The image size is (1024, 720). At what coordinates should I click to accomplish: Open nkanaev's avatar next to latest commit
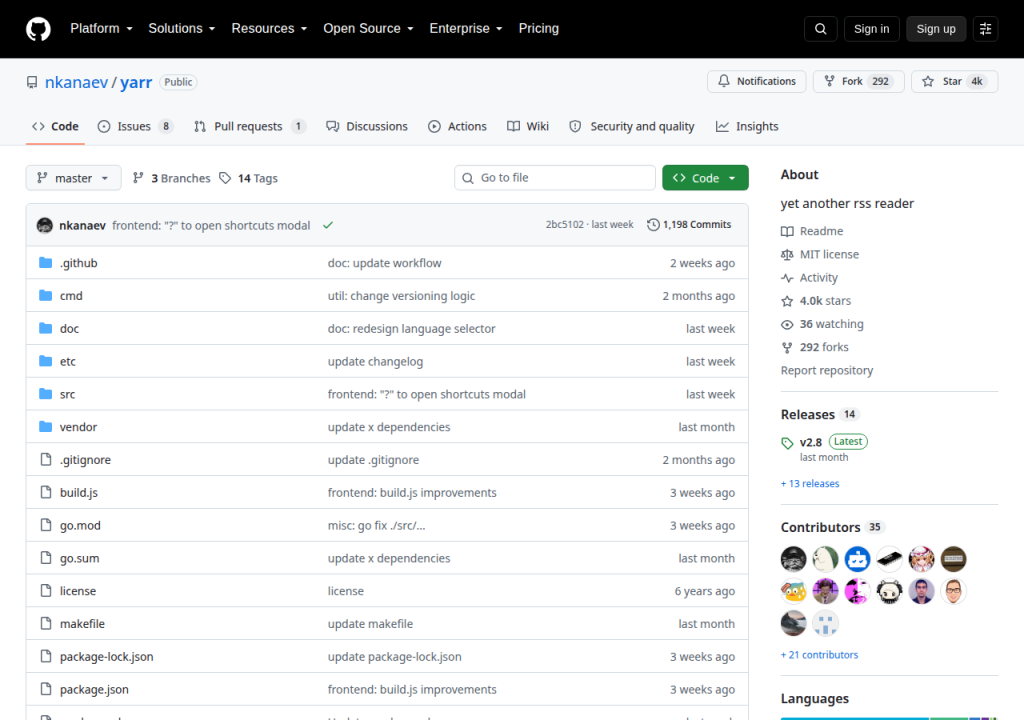44,225
